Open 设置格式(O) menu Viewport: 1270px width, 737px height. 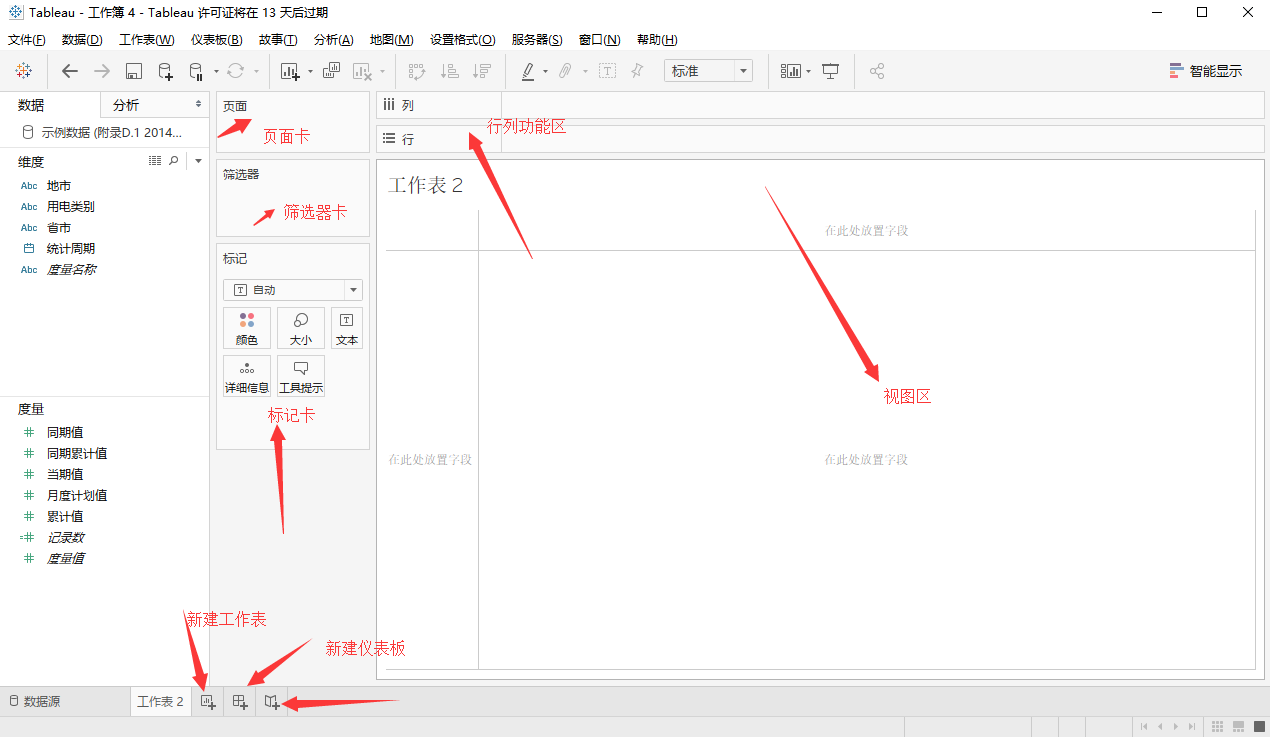(x=462, y=40)
